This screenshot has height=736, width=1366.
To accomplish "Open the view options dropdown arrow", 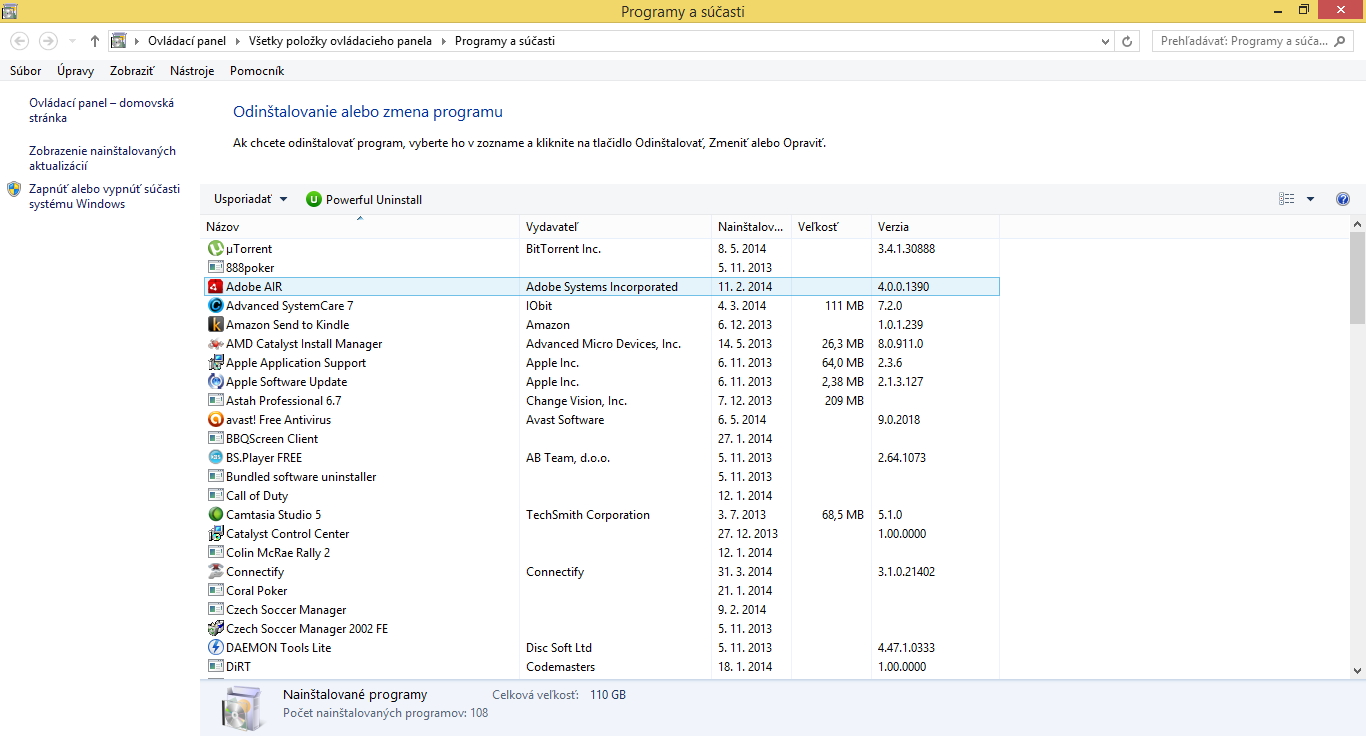I will pos(1310,199).
